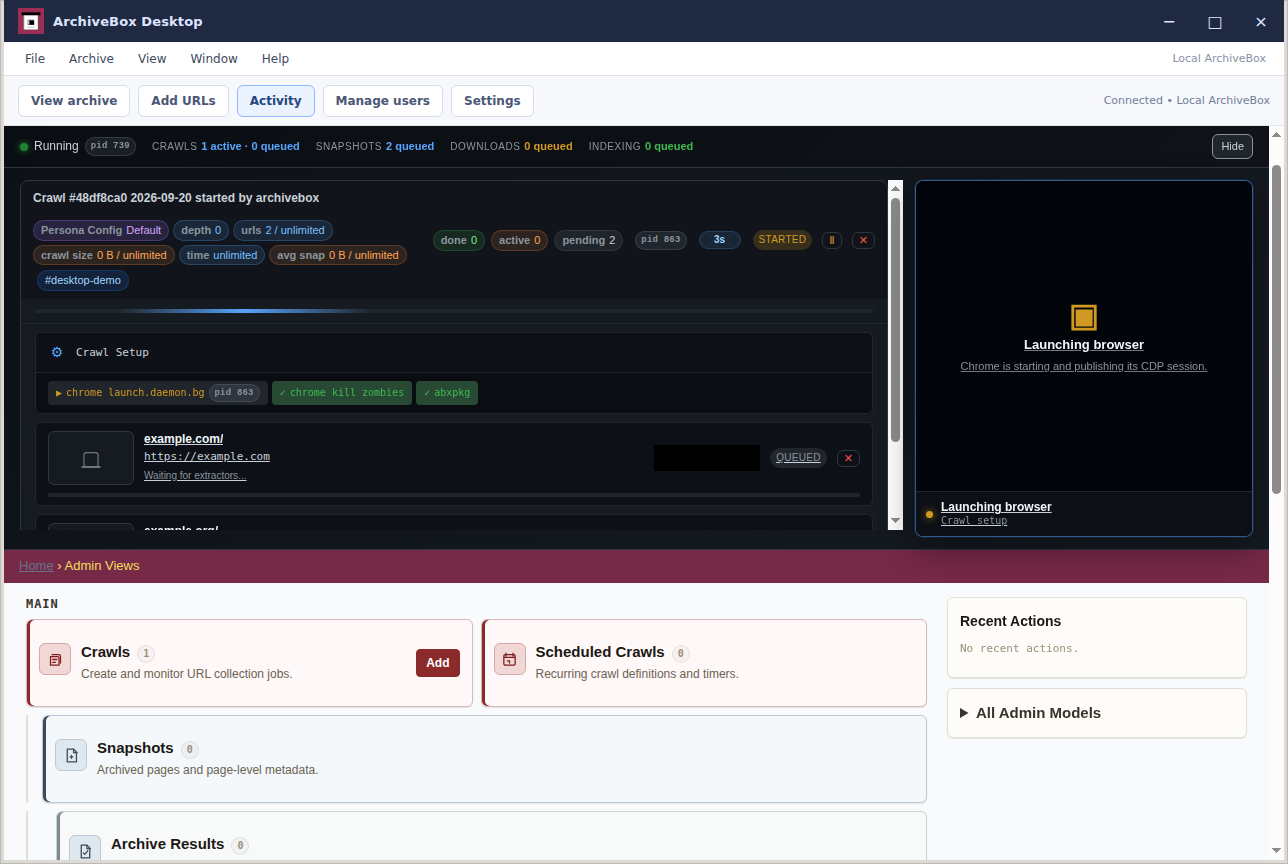The image size is (1288, 864).
Task: Click the main page vertical scrollbar thumb
Action: [x=1276, y=329]
